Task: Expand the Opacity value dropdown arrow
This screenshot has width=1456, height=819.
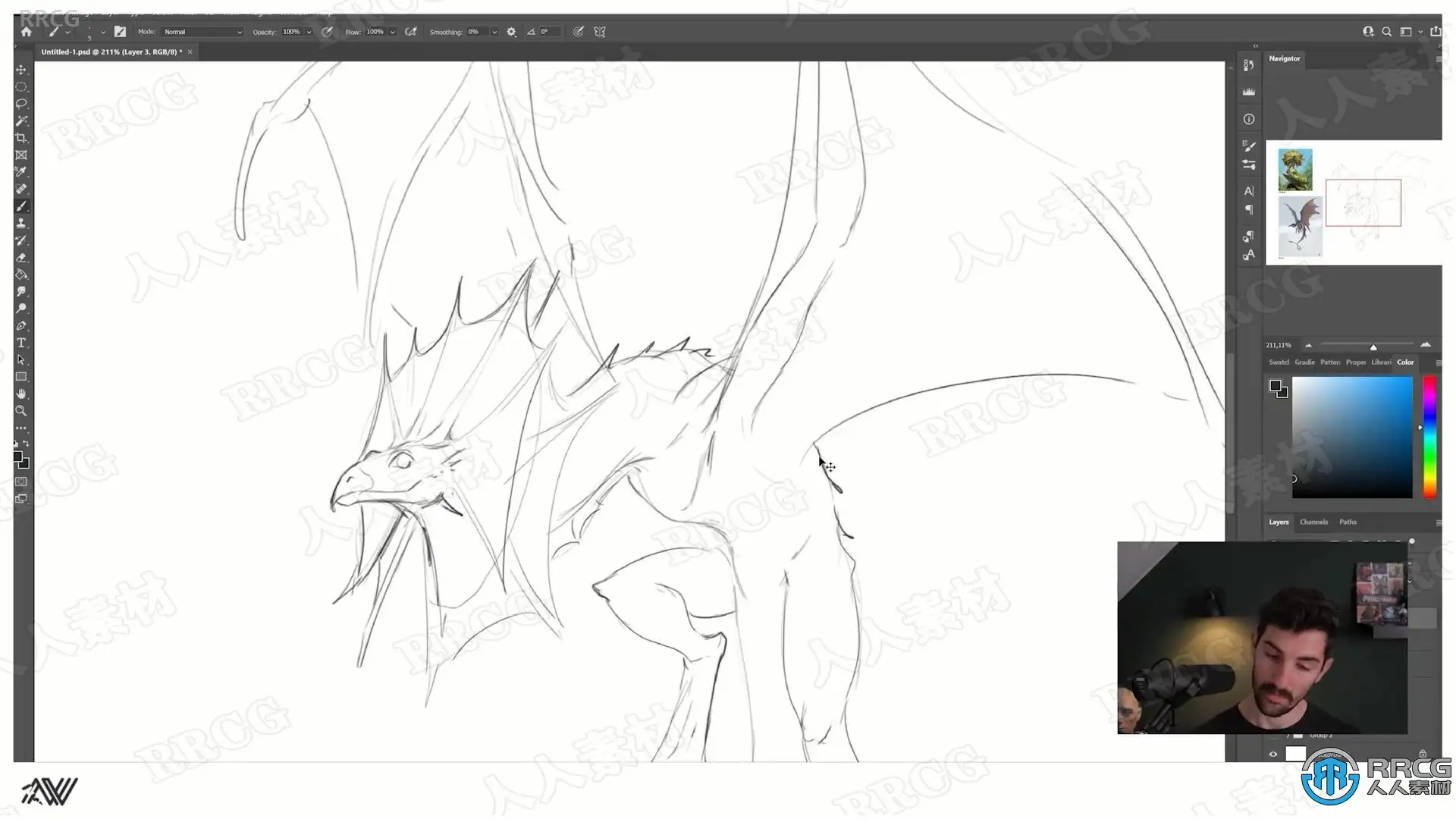Action: point(309,32)
